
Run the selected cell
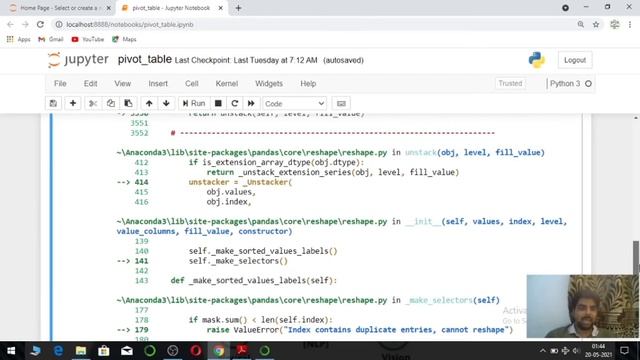pyautogui.click(x=194, y=104)
